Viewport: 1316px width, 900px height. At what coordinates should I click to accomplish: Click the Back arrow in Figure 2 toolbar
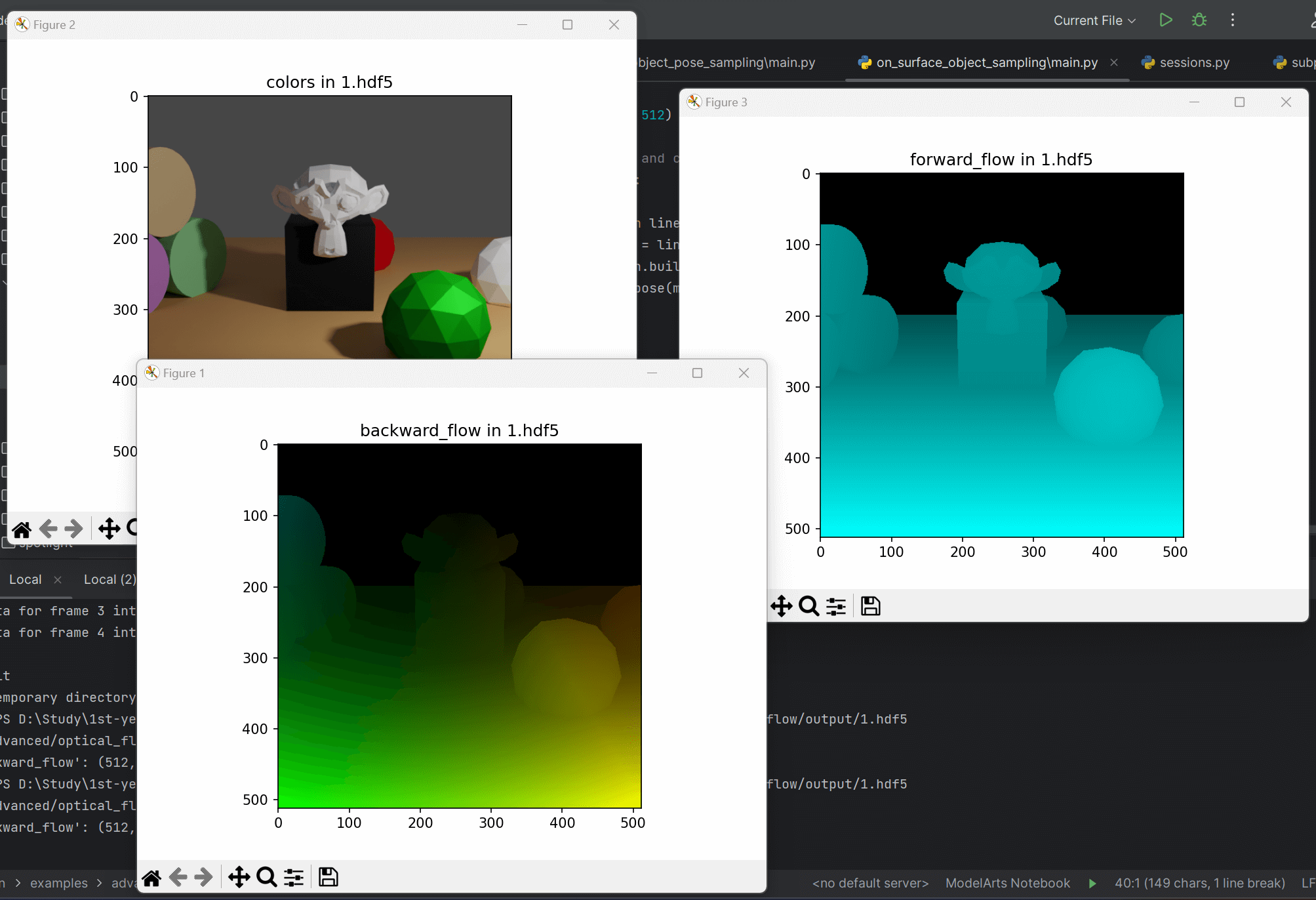[x=49, y=529]
